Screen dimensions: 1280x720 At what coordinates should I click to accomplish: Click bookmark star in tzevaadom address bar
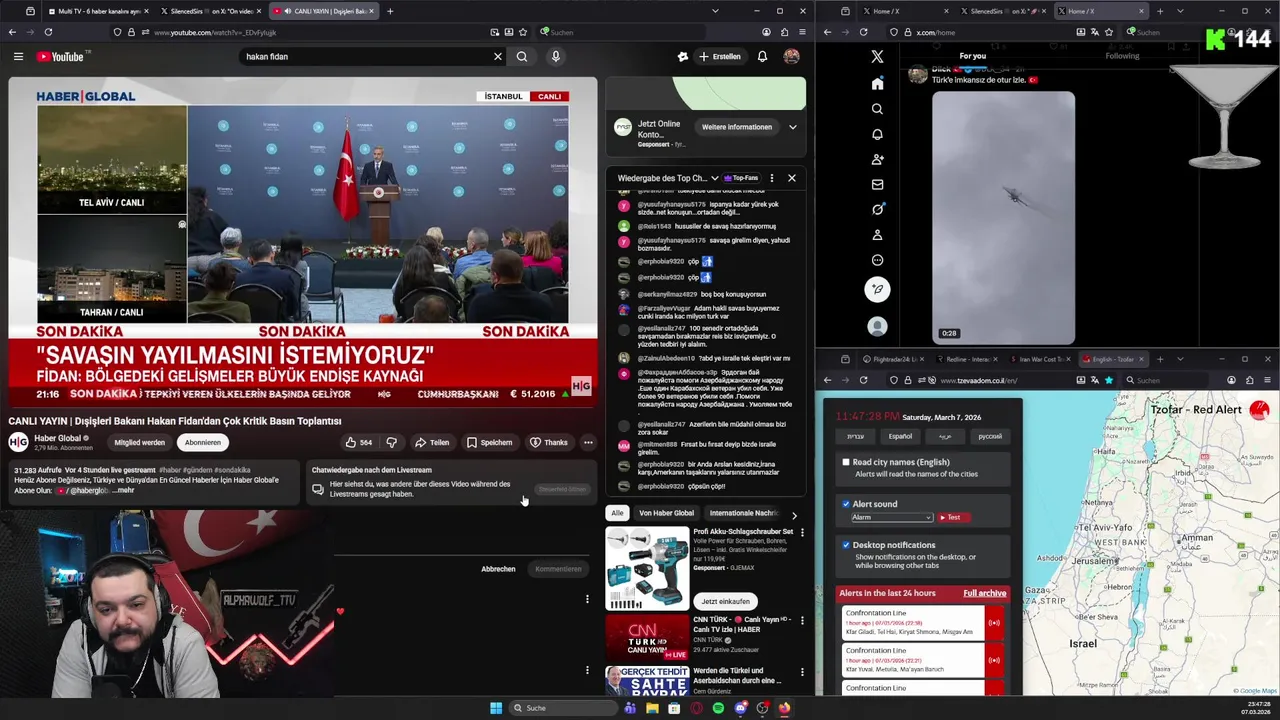(1108, 380)
